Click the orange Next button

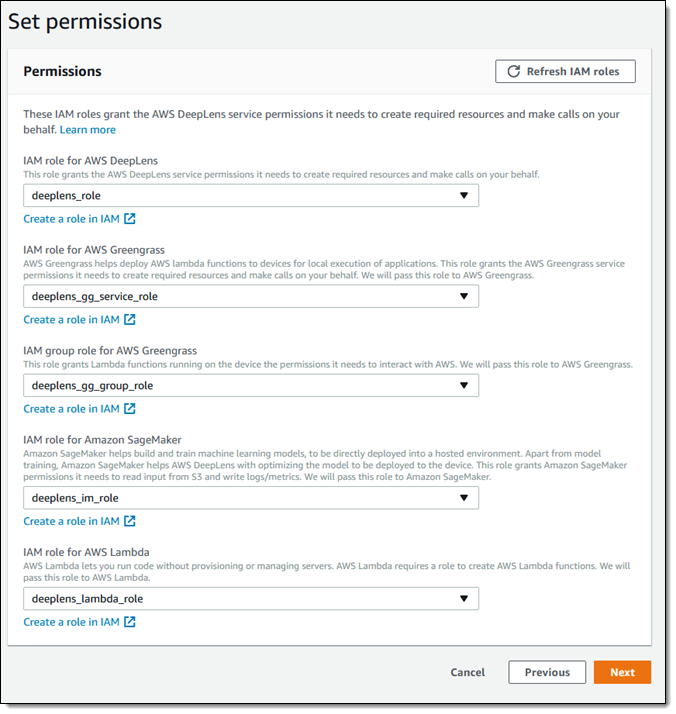(622, 672)
